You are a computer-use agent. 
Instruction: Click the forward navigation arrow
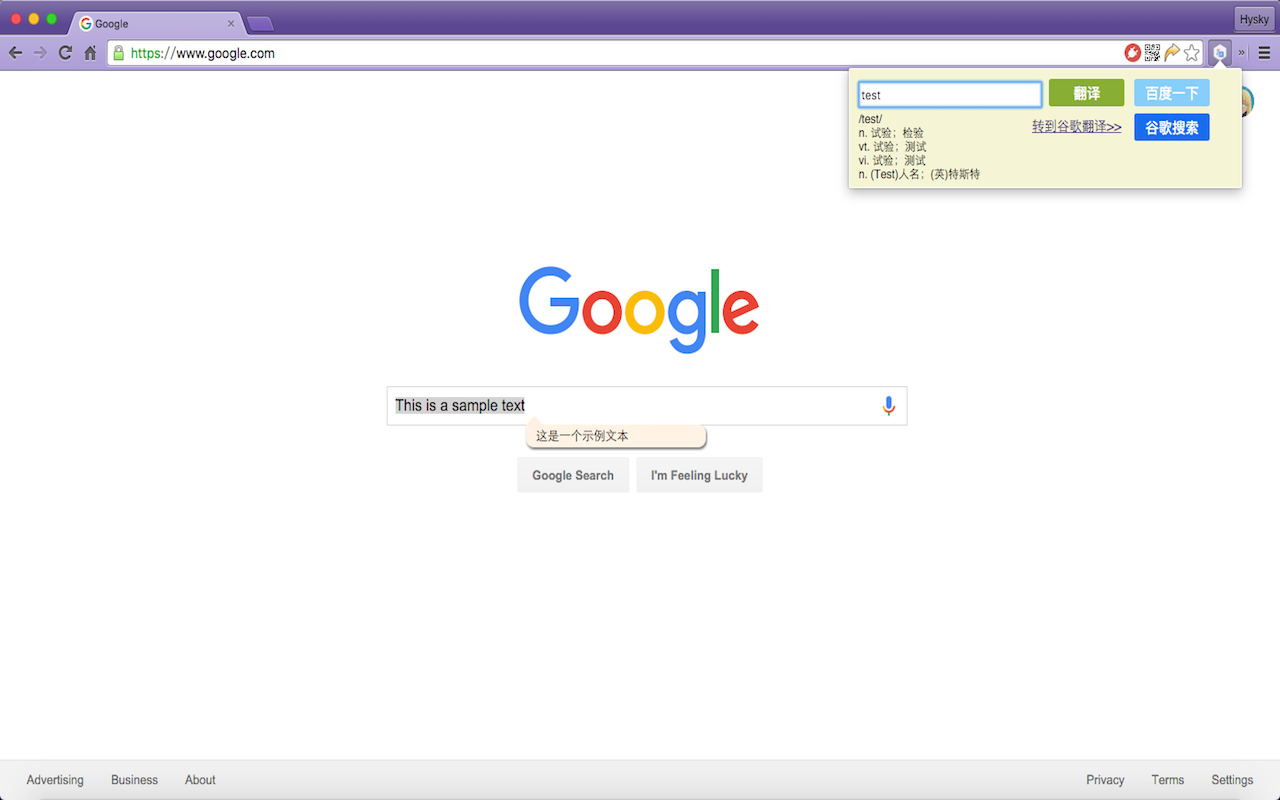click(40, 53)
